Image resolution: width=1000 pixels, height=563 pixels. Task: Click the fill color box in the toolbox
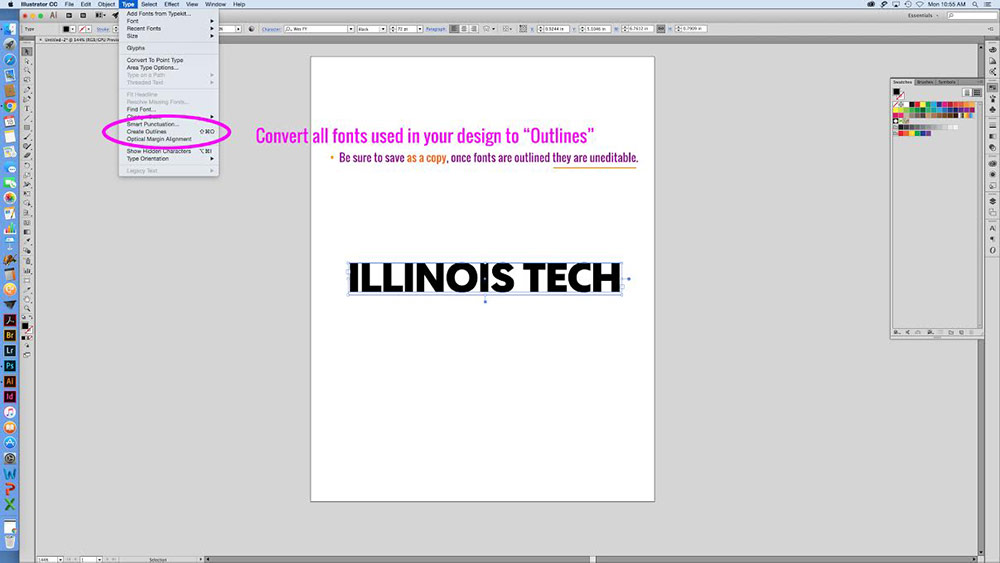[25, 326]
